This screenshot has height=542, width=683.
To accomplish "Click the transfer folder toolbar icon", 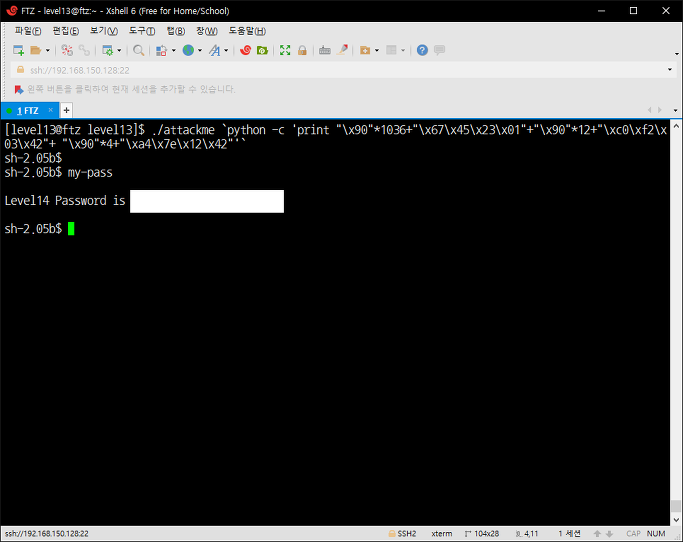I will [365, 51].
